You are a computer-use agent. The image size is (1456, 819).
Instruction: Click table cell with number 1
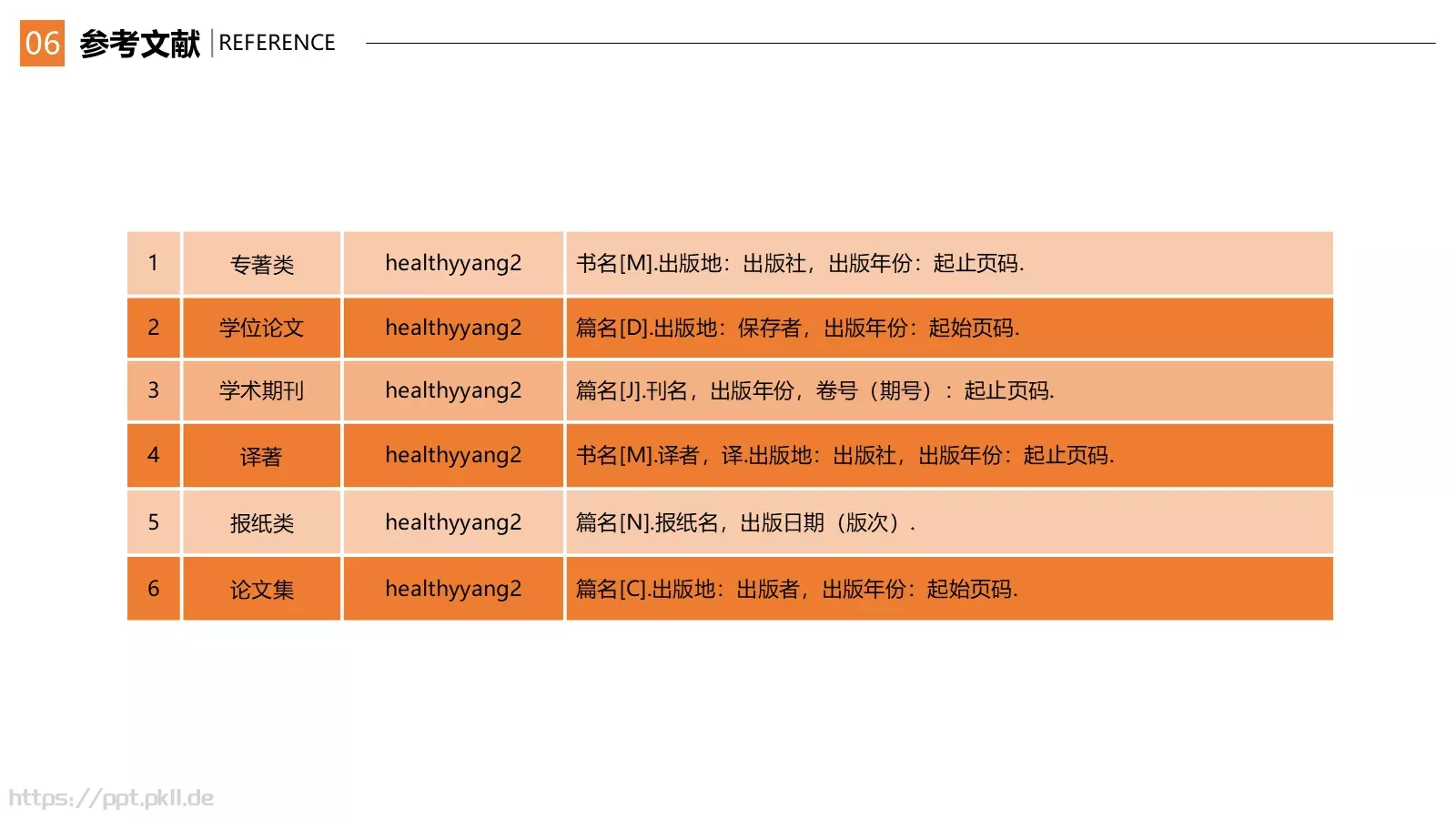tap(154, 263)
